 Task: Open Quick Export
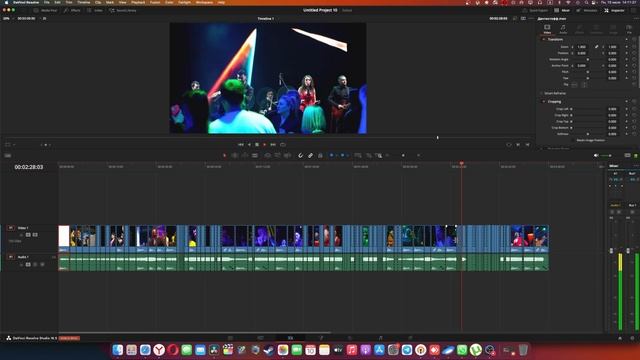(536, 10)
